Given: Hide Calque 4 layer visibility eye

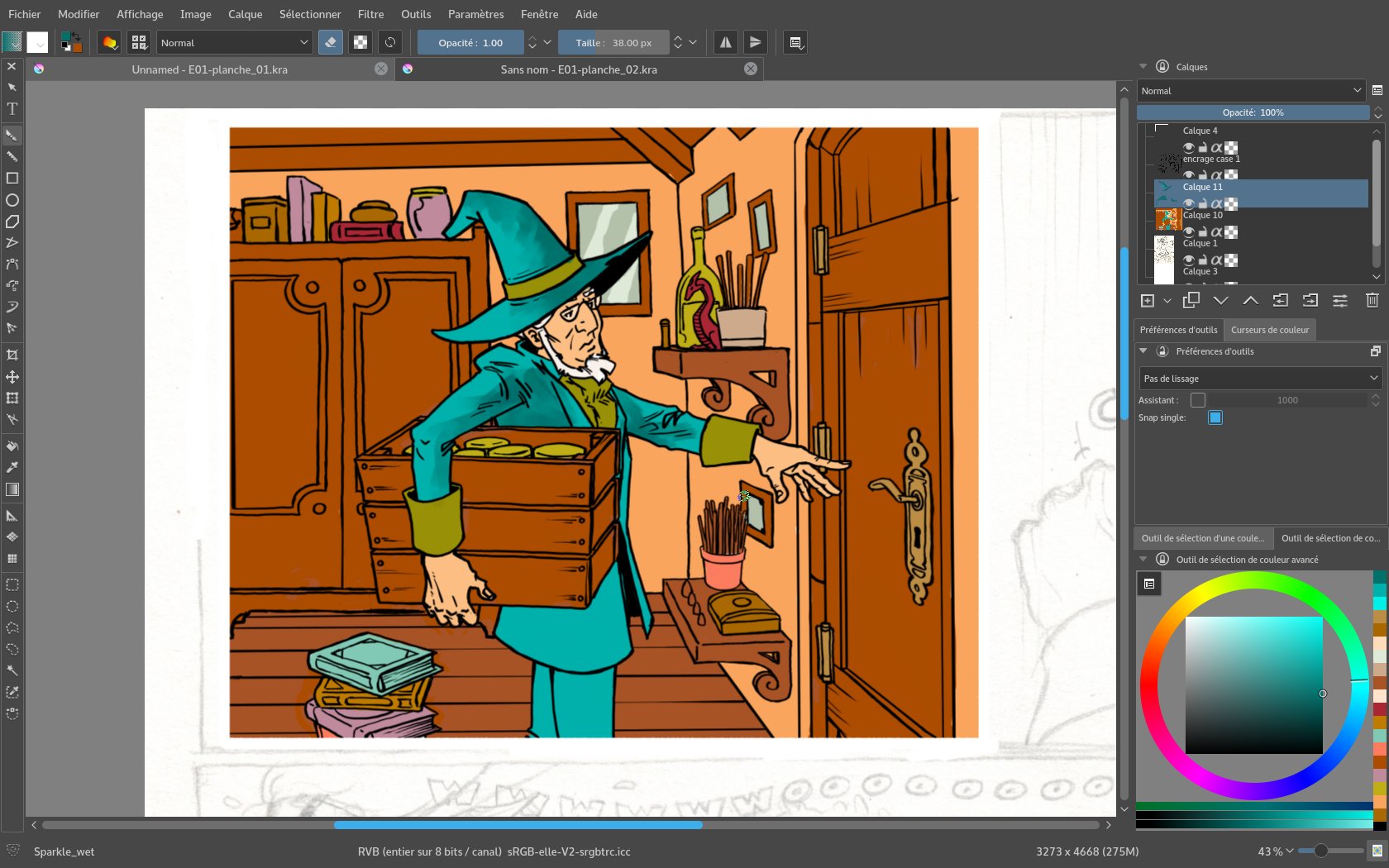Looking at the screenshot, I should click(x=1189, y=147).
